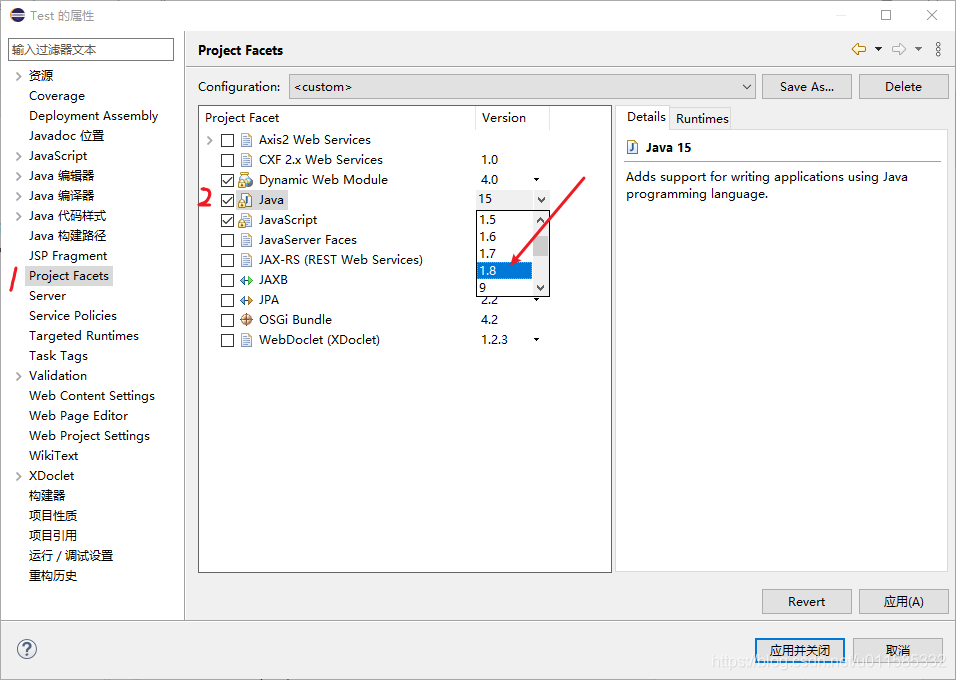956x680 pixels.
Task: Click the Project Facet column header
Action: coord(337,118)
